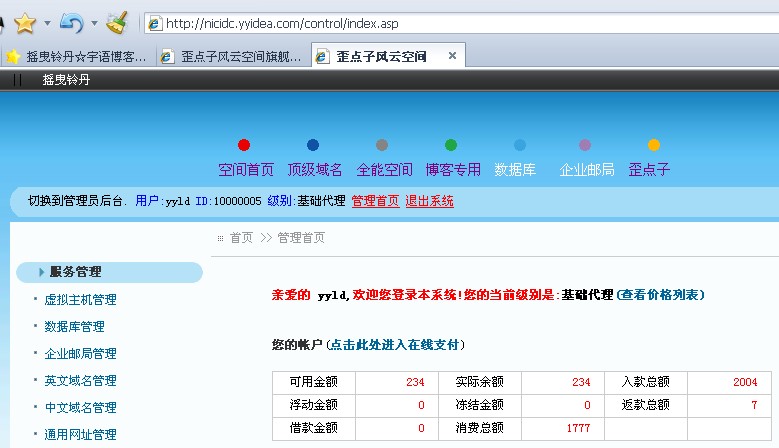Image resolution: width=779 pixels, height=448 pixels.
Task: Switch to the 摇曳铃丹☆宇语博客 tab
Action: (x=78, y=57)
